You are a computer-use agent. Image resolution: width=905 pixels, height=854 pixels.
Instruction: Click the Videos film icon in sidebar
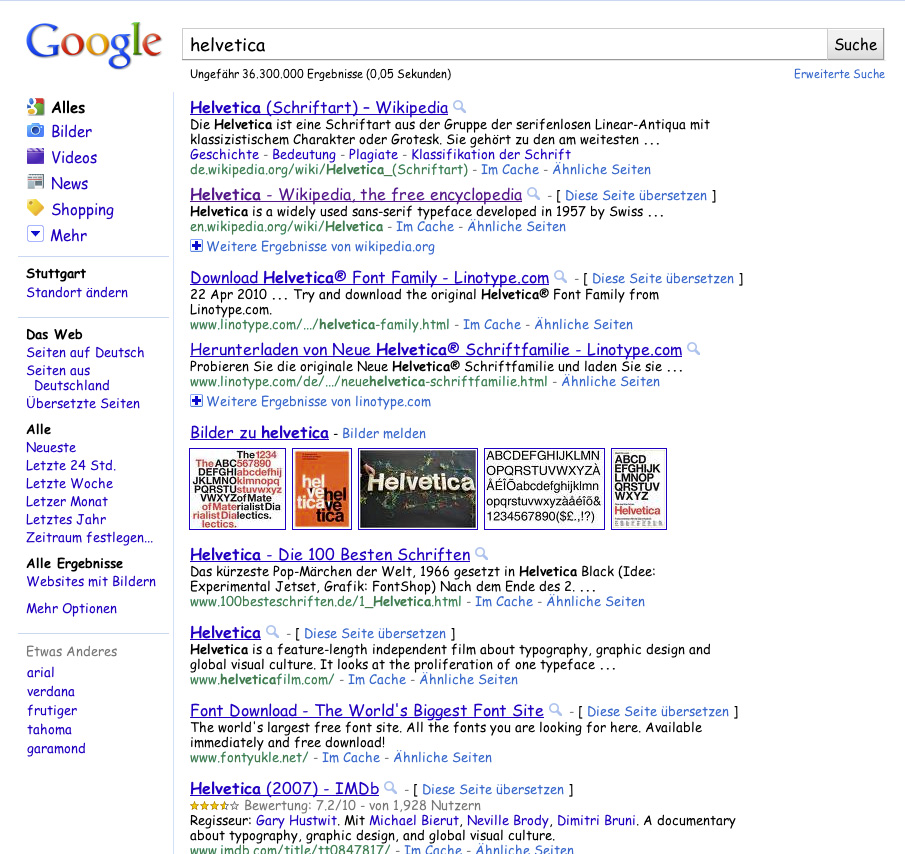pos(35,156)
